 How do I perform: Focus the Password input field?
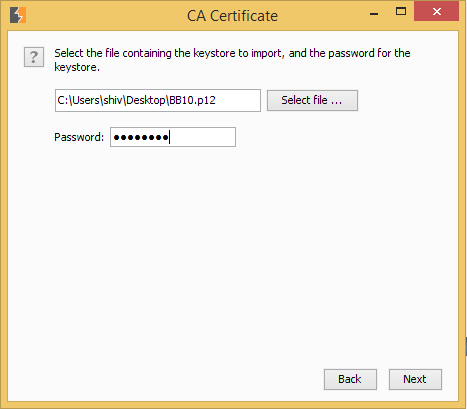[173, 137]
